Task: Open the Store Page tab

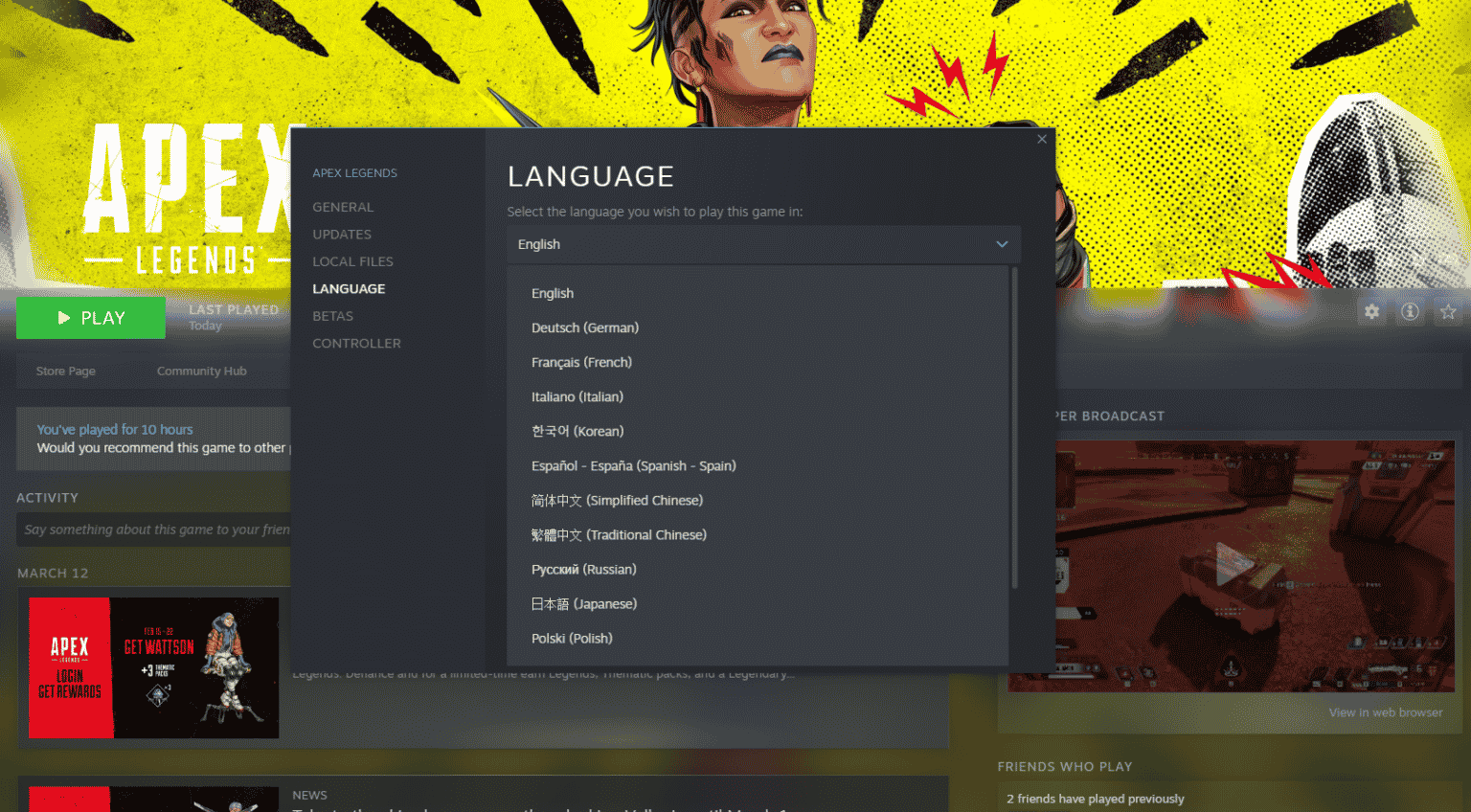Action: click(65, 371)
